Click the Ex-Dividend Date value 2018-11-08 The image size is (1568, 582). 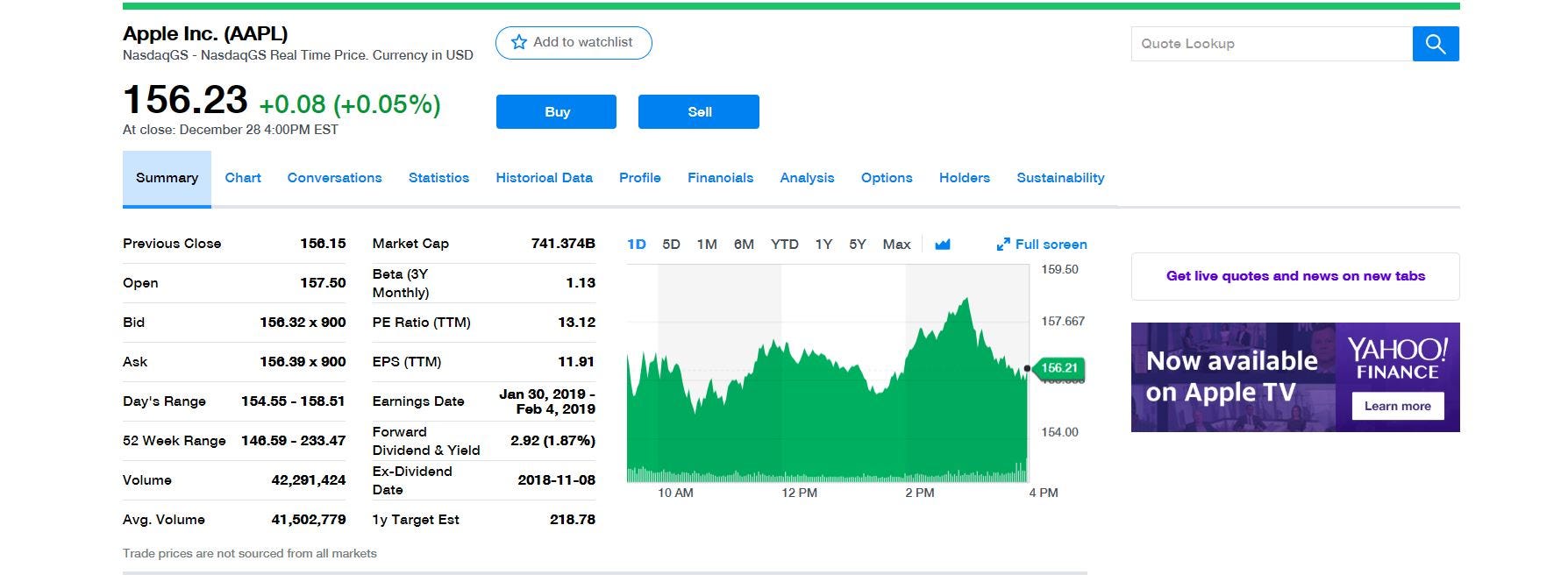point(556,480)
